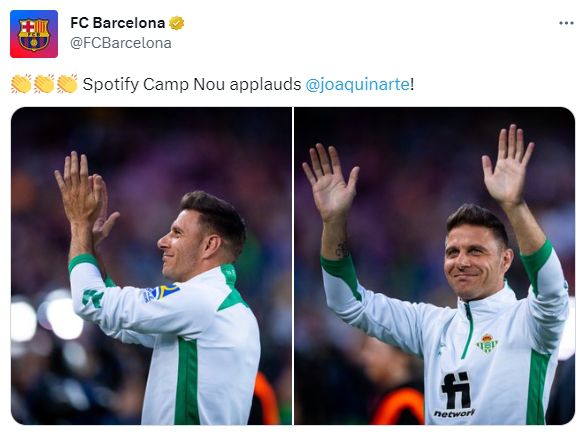Click the 'fi network' sponsor logo on jacket
This screenshot has width=583, height=435.
455,395
